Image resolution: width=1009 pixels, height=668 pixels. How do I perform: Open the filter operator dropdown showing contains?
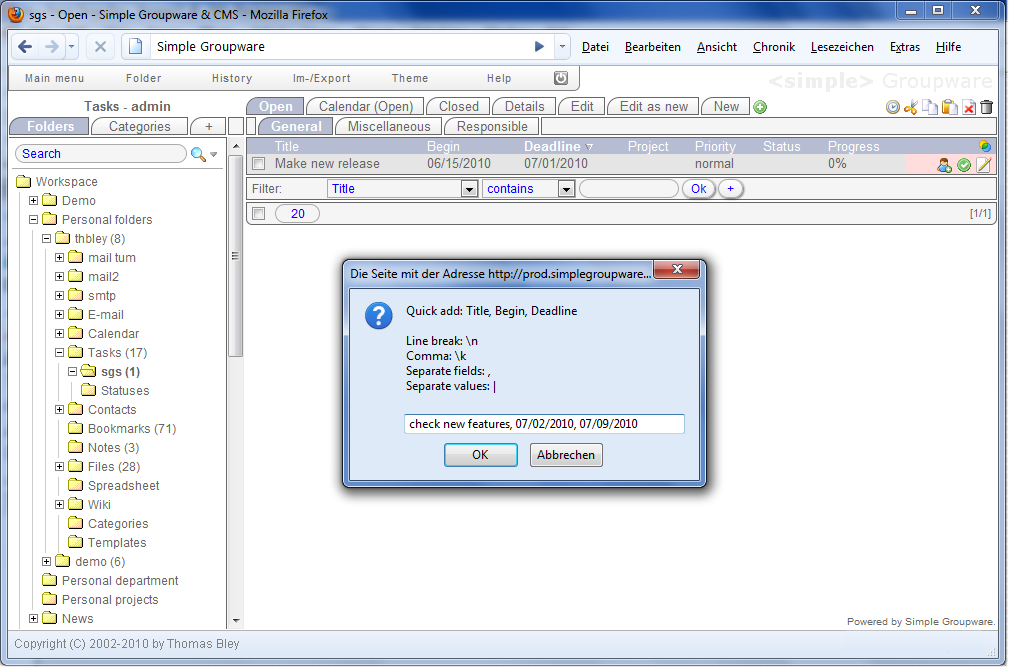tap(566, 189)
